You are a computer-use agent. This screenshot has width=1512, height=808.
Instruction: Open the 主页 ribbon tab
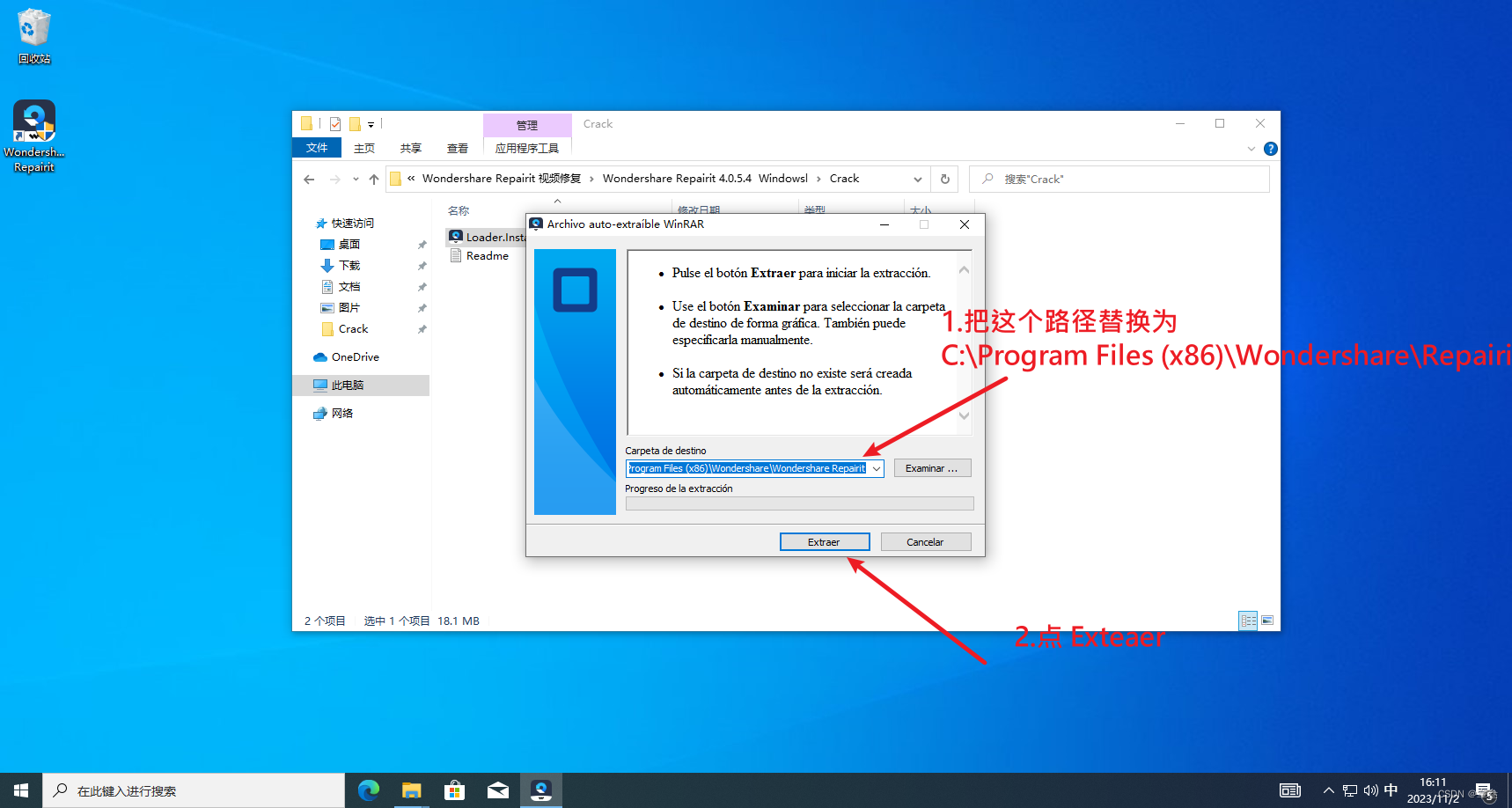pyautogui.click(x=364, y=148)
